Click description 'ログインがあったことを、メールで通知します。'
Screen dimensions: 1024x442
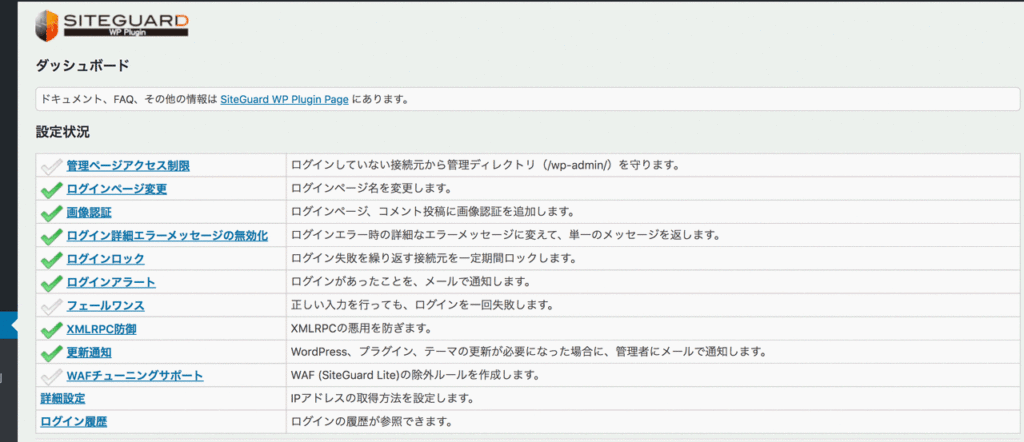[x=409, y=282]
